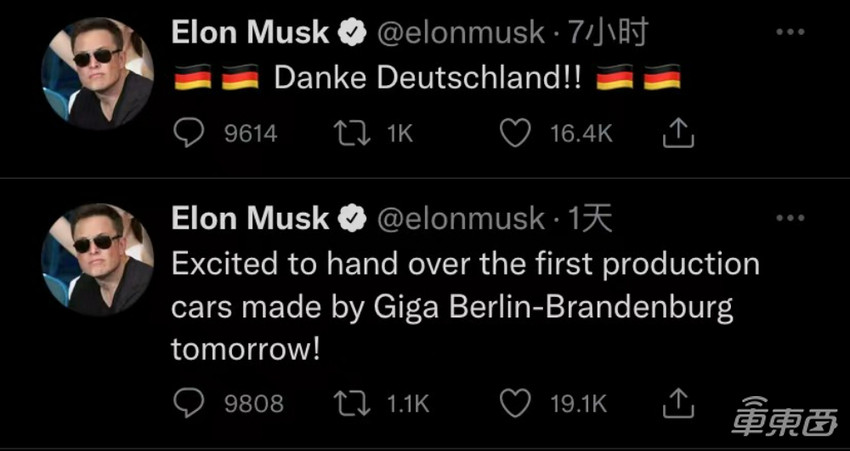Click Elon Musk name on first tweet
This screenshot has height=451, width=850.
pos(250,33)
